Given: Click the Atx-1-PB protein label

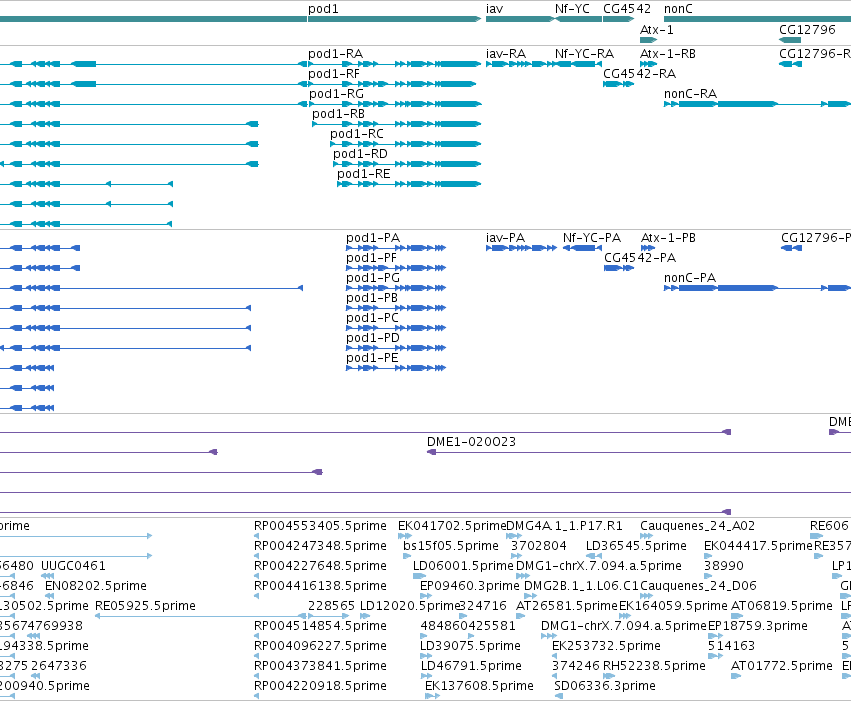Looking at the screenshot, I should [x=668, y=238].
